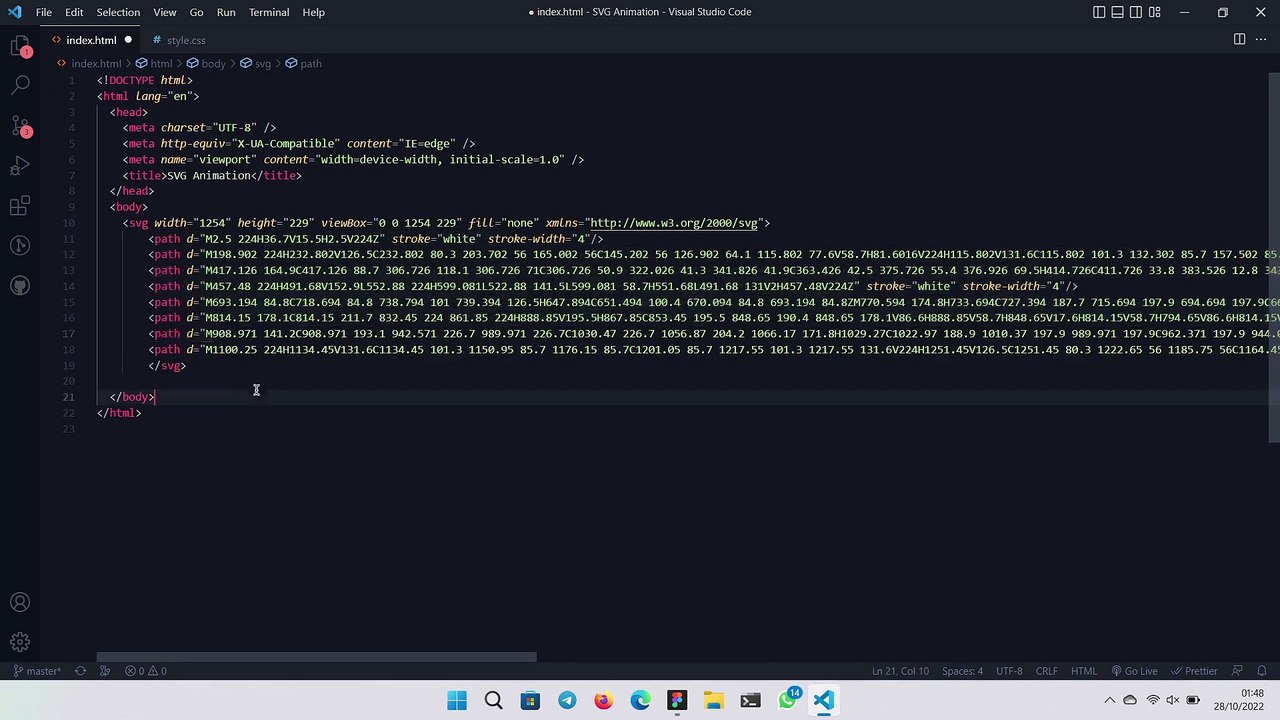Viewport: 1280px width, 720px height.
Task: Open the Edit menu
Action: pyautogui.click(x=74, y=12)
